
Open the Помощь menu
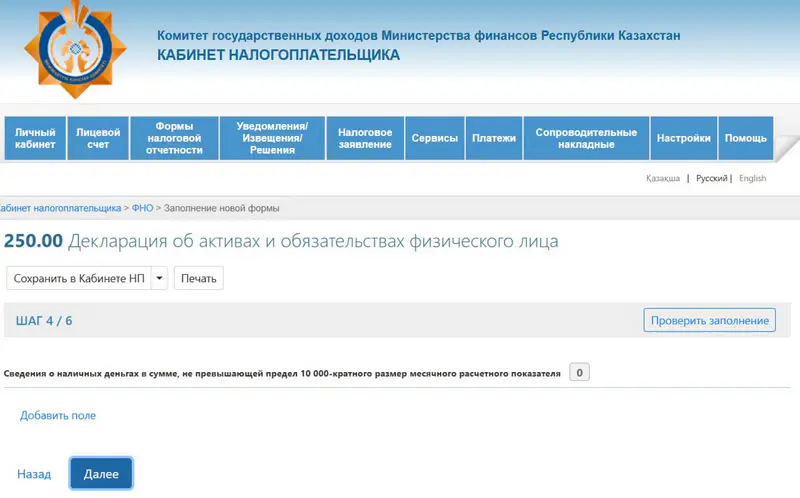pos(745,139)
